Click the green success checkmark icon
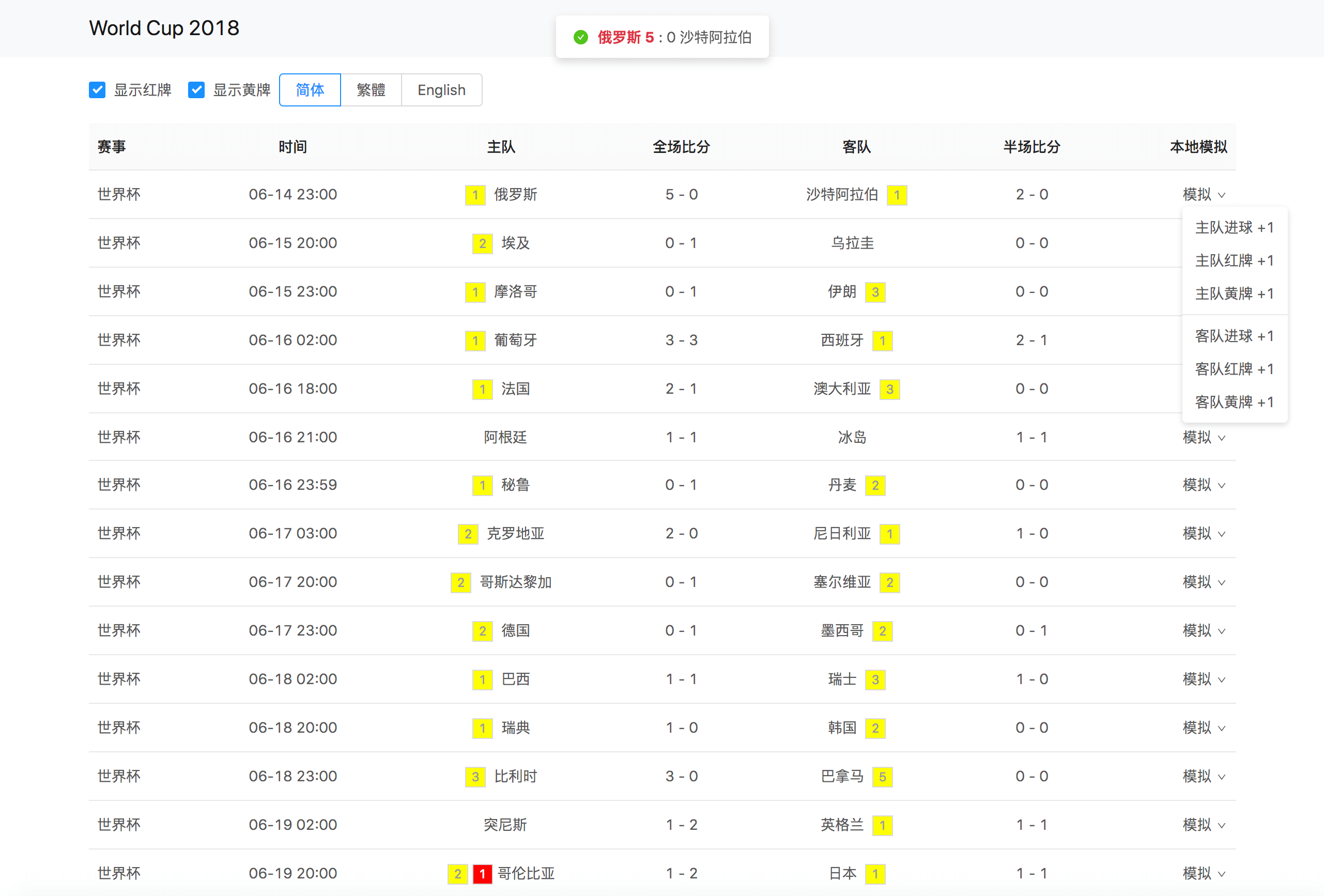1324x896 pixels. point(580,38)
